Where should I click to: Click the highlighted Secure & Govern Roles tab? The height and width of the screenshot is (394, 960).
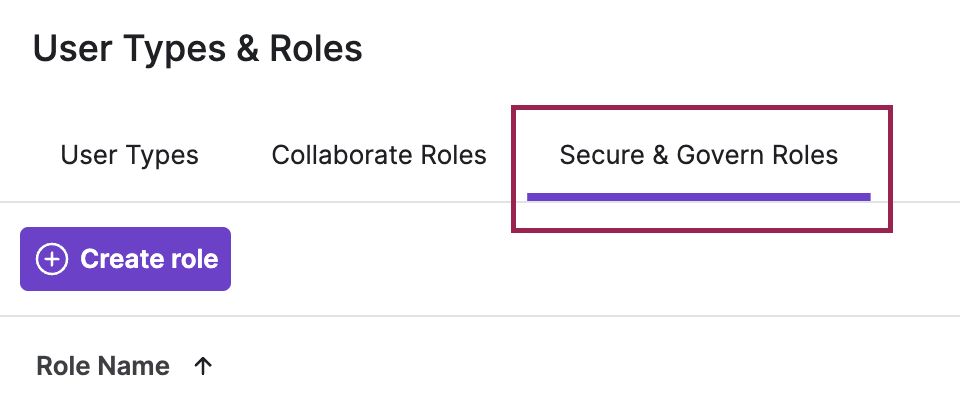699,155
